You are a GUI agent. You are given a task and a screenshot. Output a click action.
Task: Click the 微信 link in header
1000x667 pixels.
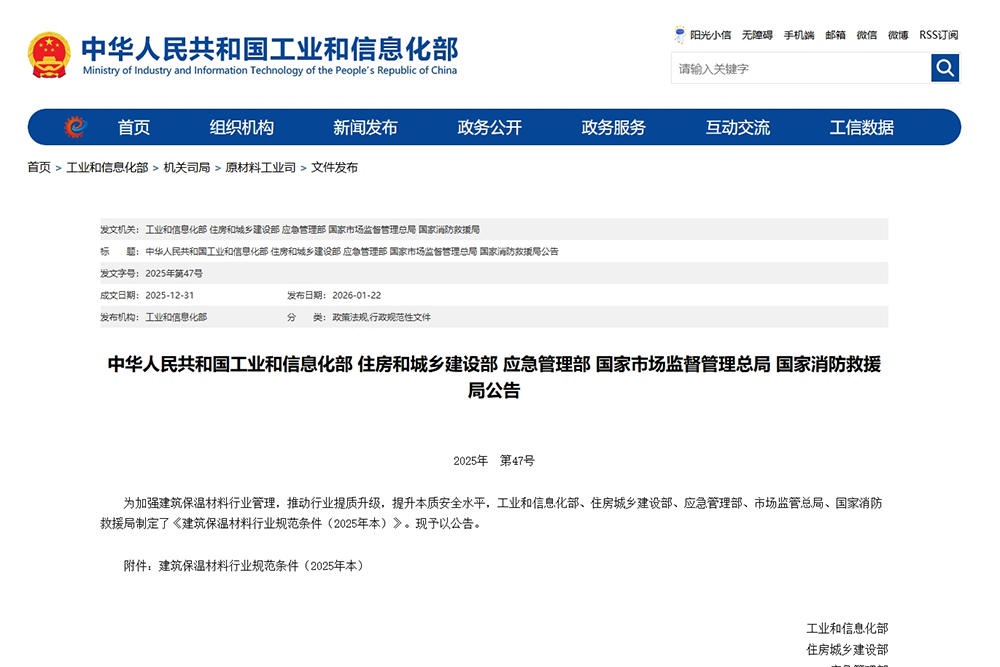point(867,35)
